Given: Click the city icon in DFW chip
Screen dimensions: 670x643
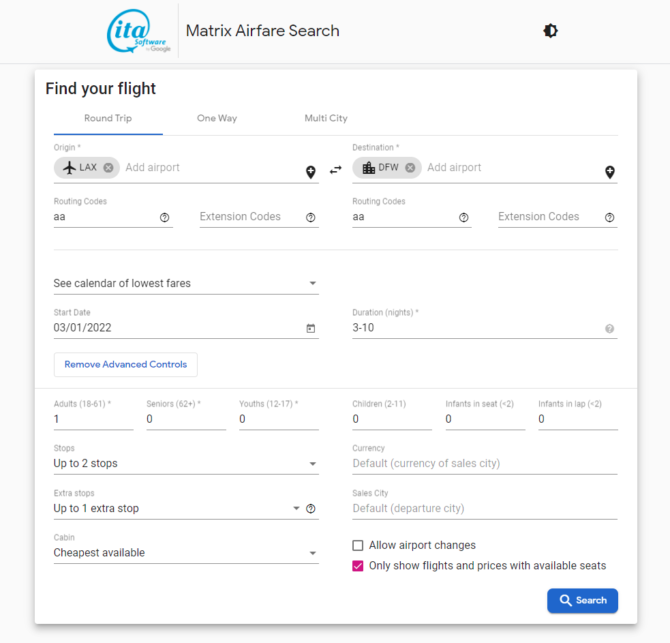Looking at the screenshot, I should pyautogui.click(x=368, y=167).
